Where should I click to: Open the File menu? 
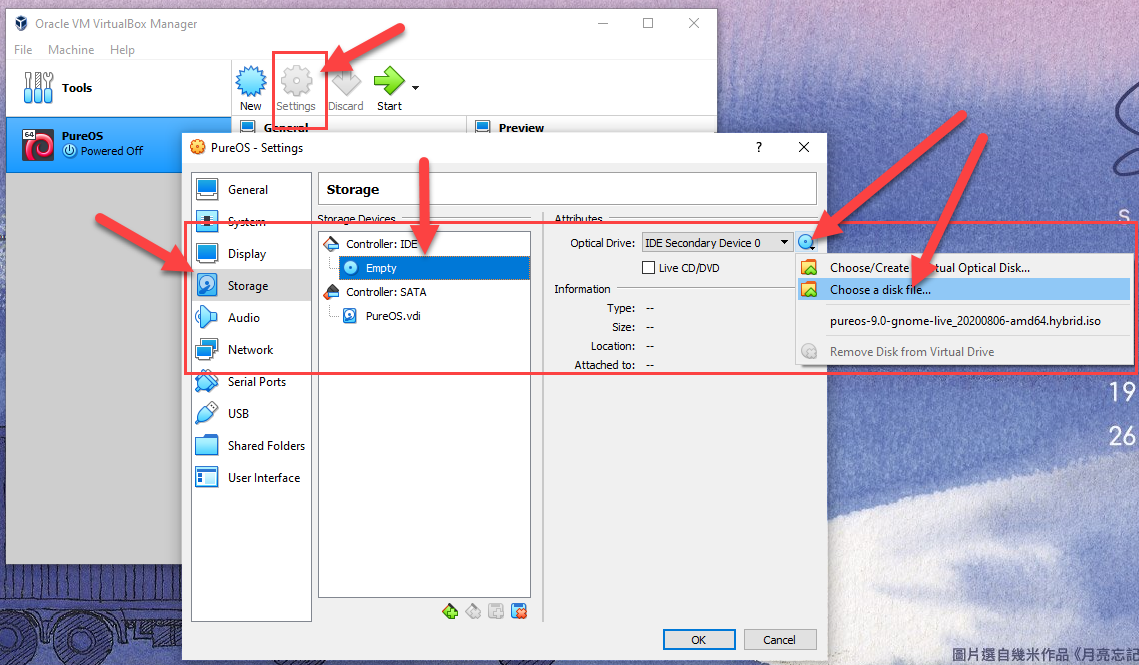[x=23, y=49]
